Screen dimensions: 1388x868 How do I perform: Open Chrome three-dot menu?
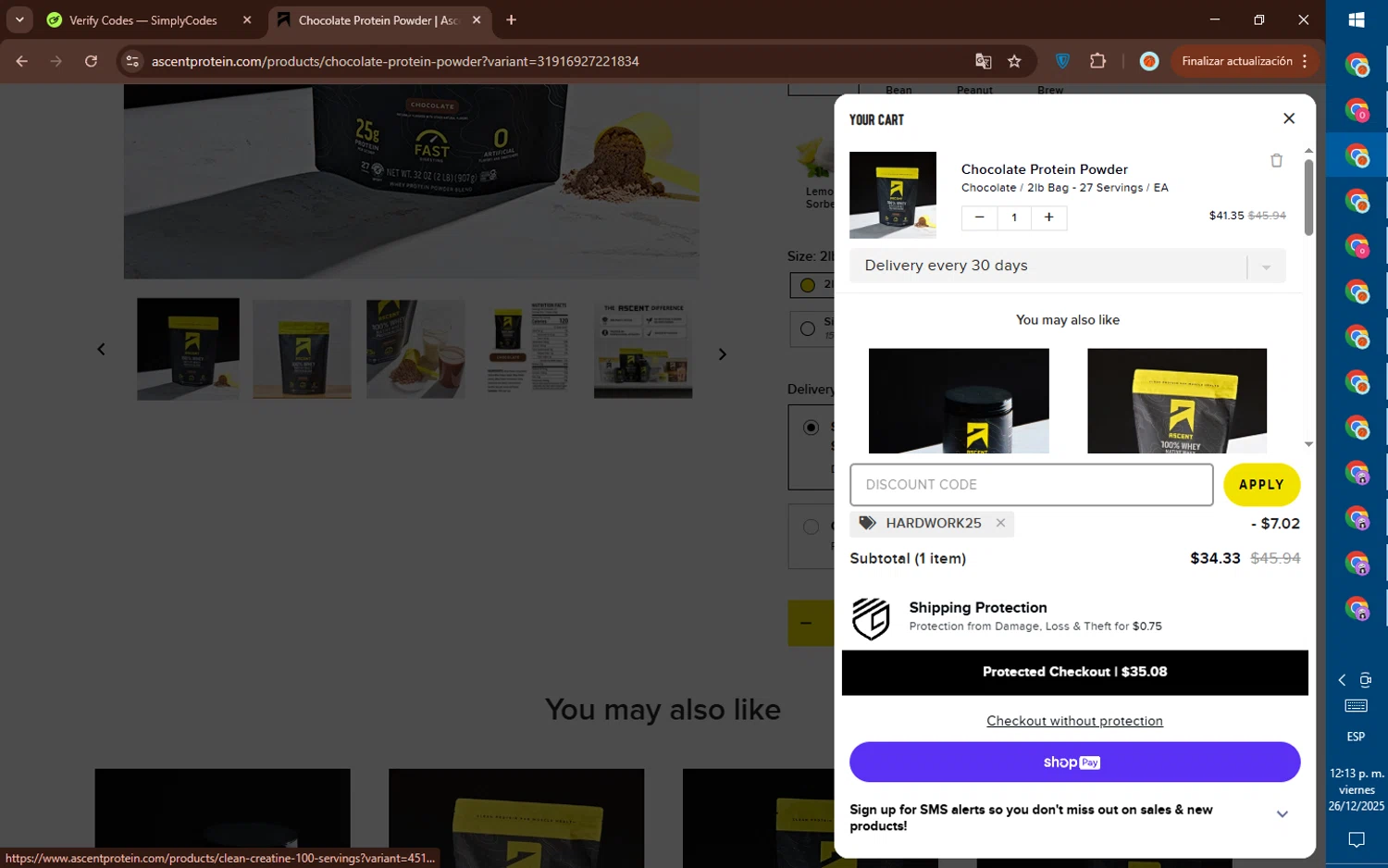[1305, 61]
